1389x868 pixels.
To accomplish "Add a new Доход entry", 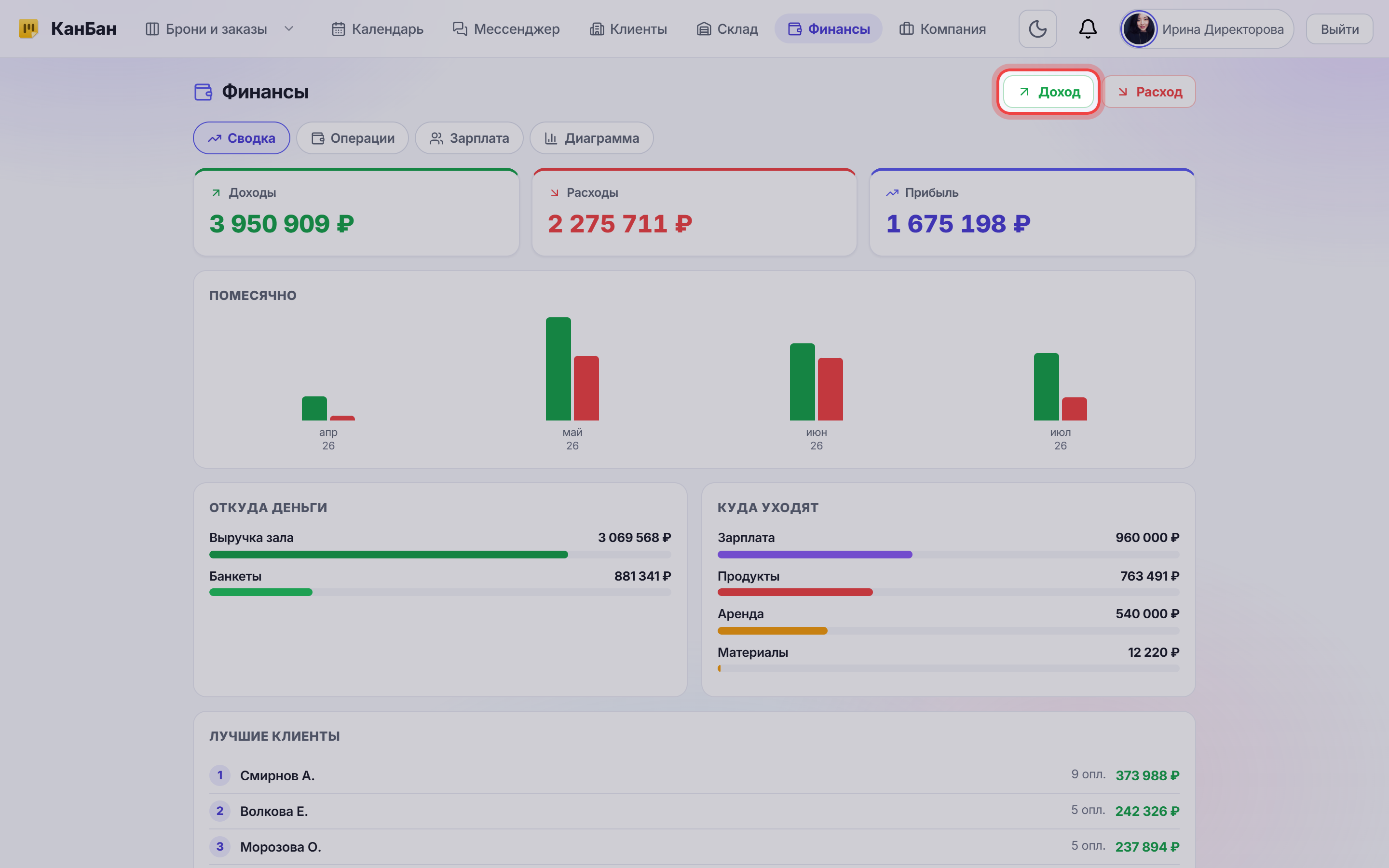I will [x=1048, y=92].
